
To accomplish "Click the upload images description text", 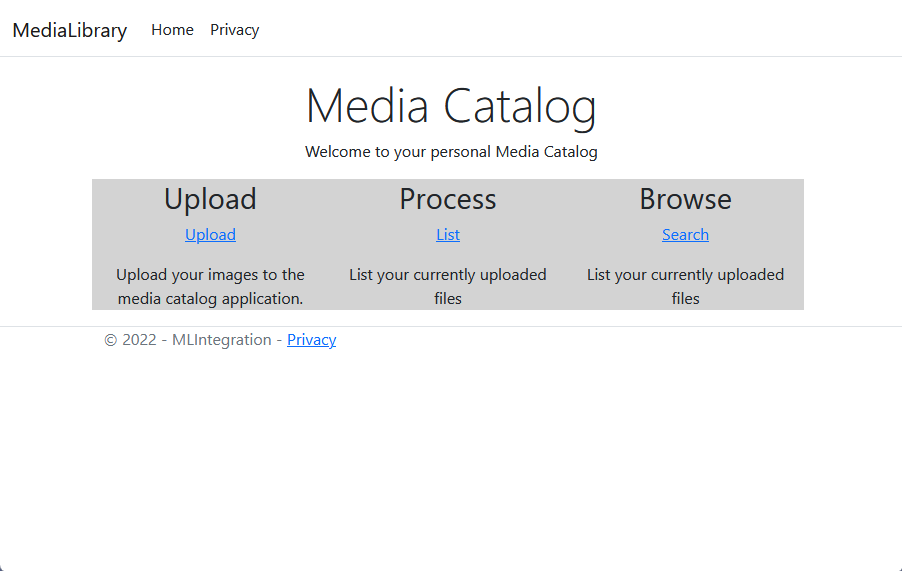I will (x=210, y=286).
